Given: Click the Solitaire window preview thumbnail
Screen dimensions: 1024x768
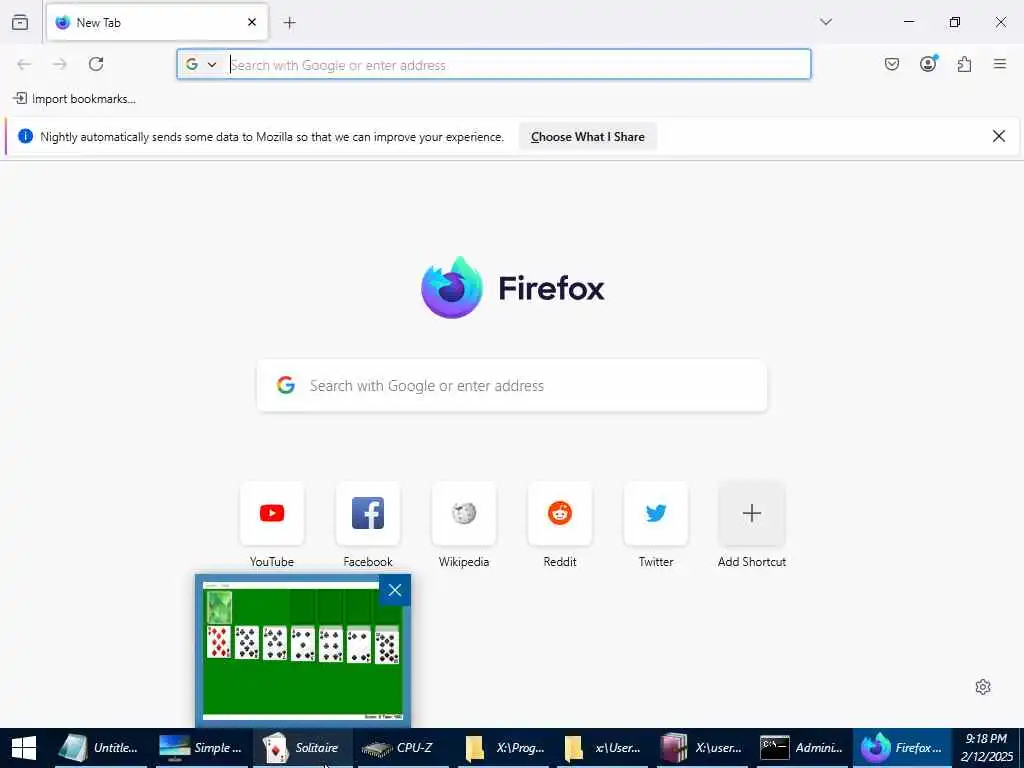Looking at the screenshot, I should pos(302,651).
